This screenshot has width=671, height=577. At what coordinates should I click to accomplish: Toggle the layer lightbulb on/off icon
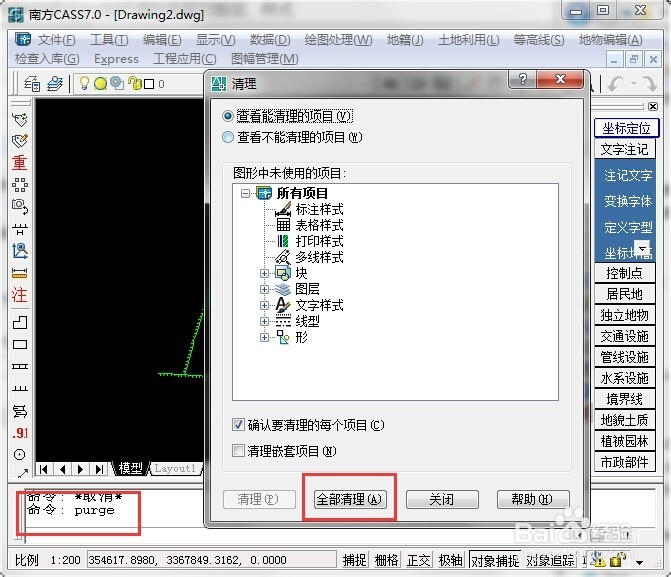coord(84,83)
